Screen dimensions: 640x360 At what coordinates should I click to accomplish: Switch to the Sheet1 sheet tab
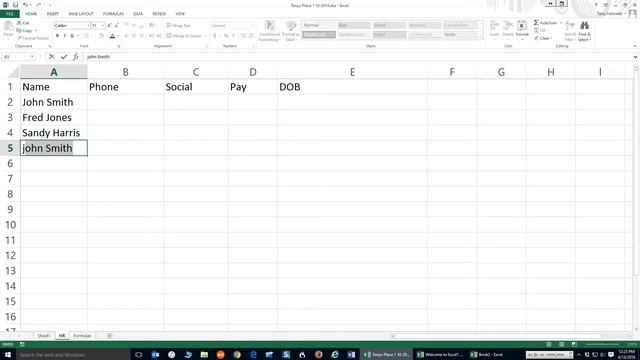[44, 336]
